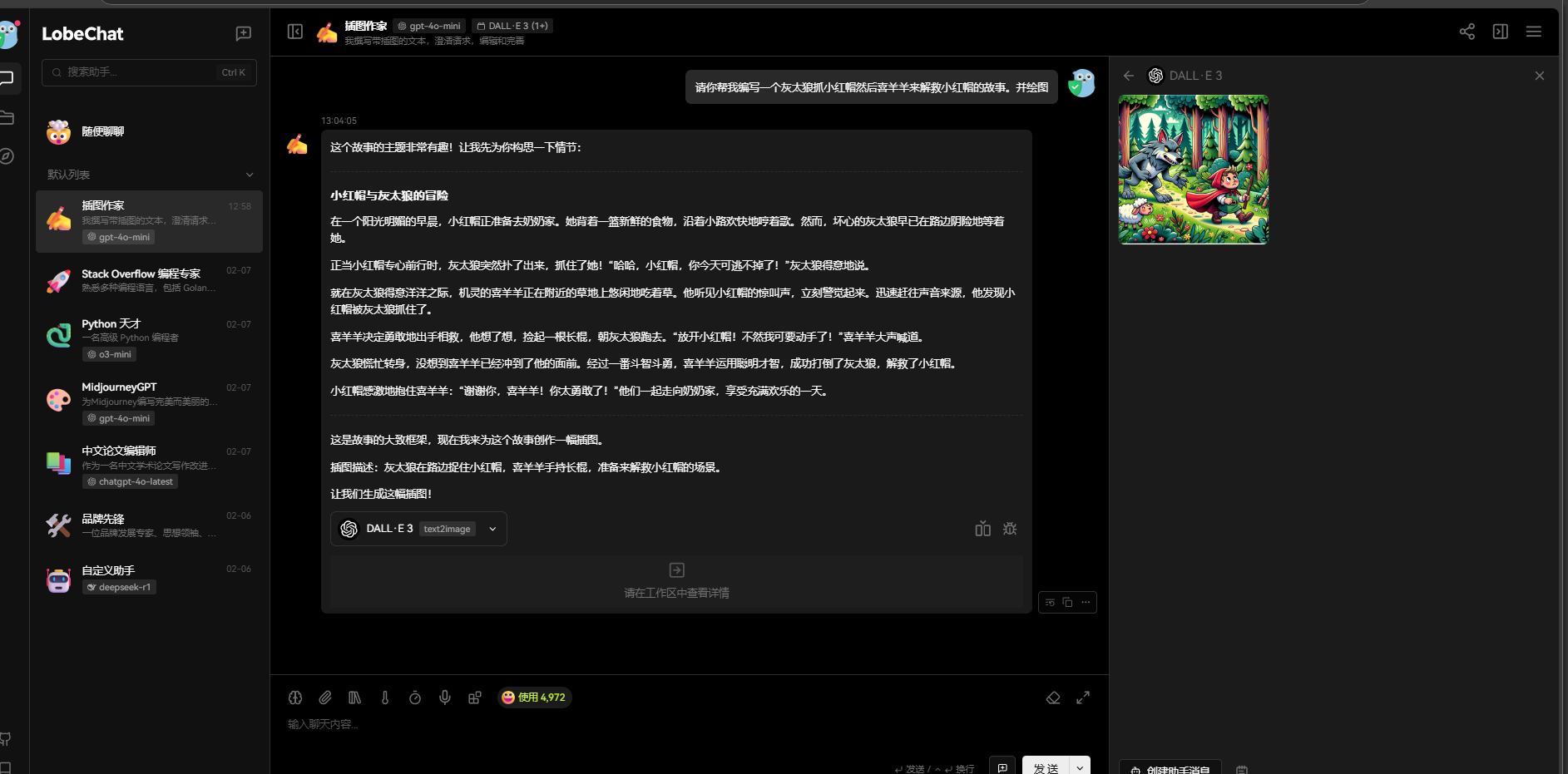
Task: Open the 随便聊聊 conversation
Action: [149, 131]
